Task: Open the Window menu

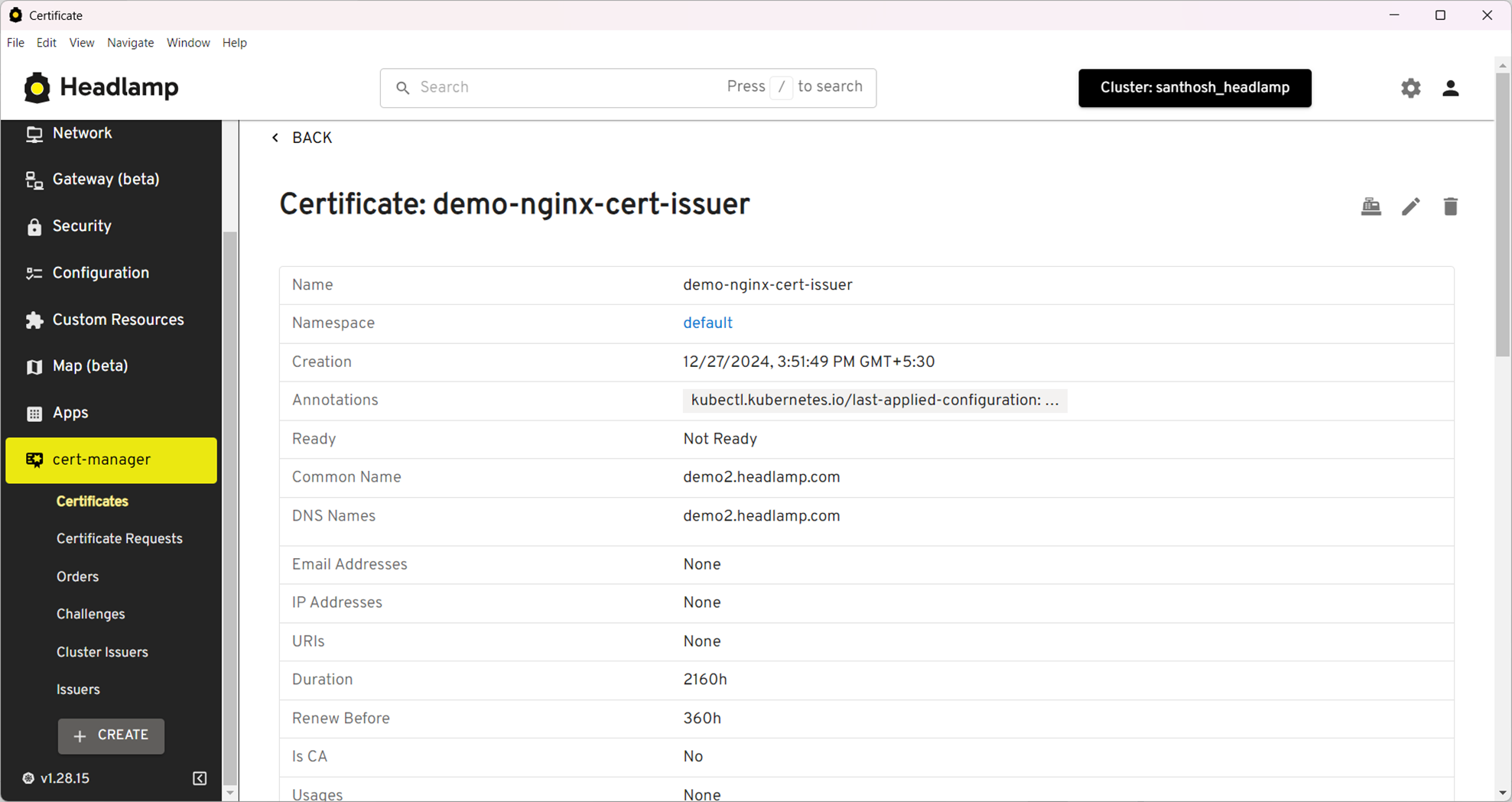Action: 188,43
